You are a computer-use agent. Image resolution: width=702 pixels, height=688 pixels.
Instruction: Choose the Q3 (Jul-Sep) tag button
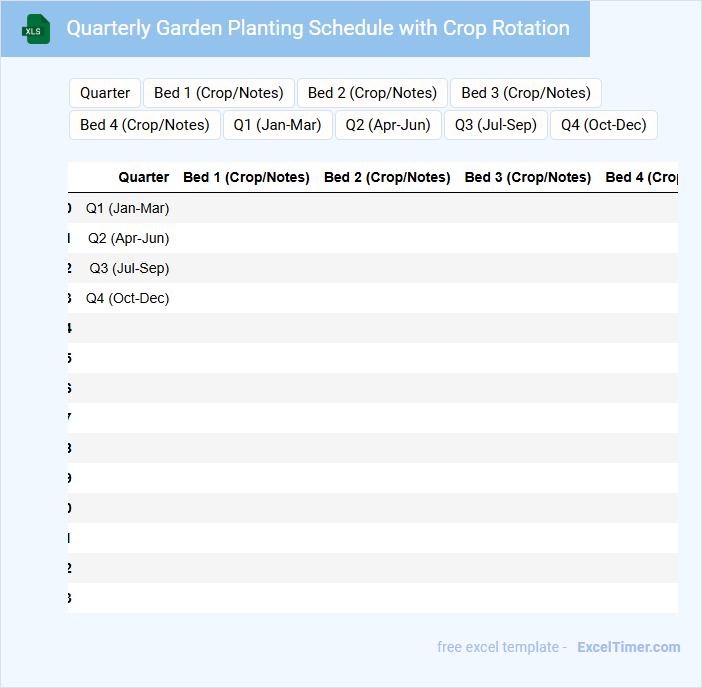coord(496,125)
